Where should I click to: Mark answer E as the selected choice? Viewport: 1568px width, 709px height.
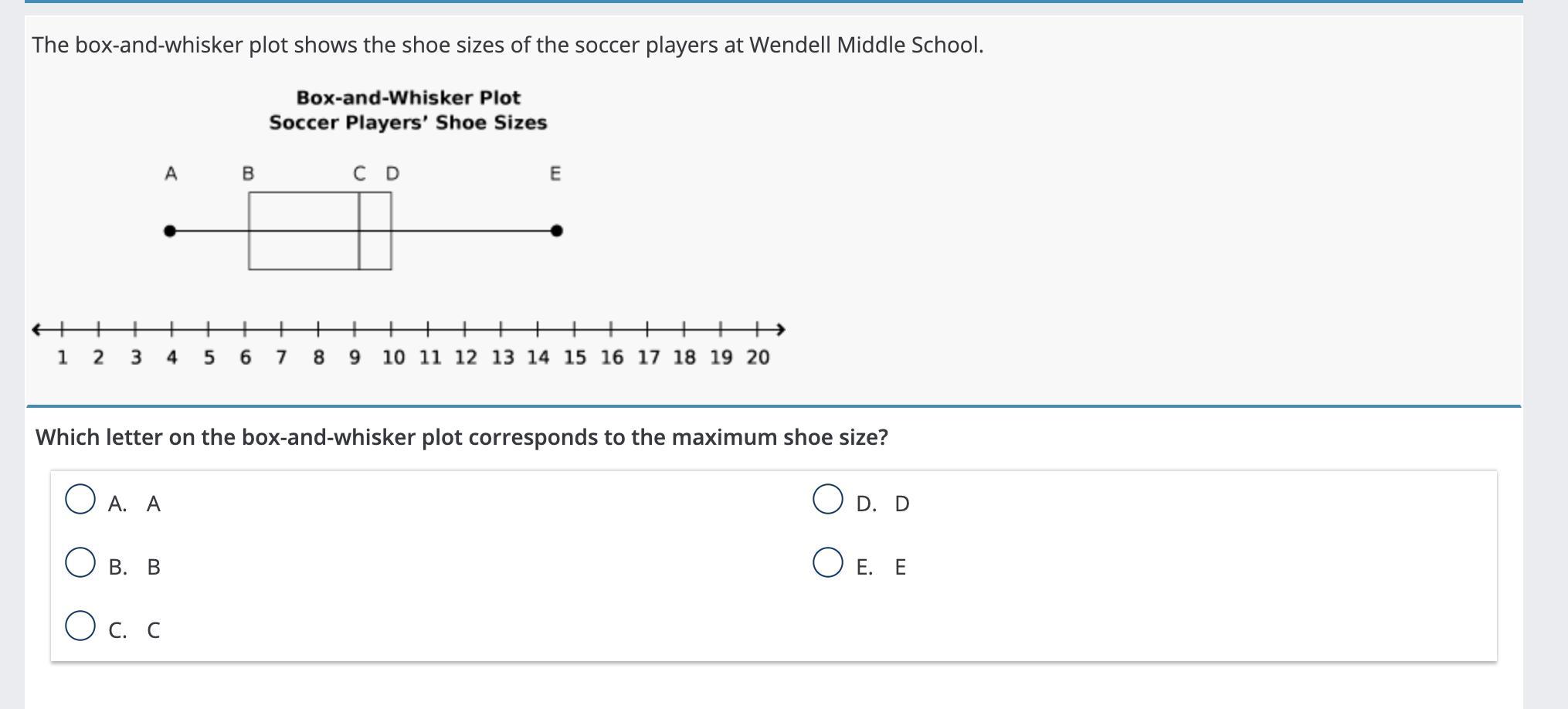828,563
